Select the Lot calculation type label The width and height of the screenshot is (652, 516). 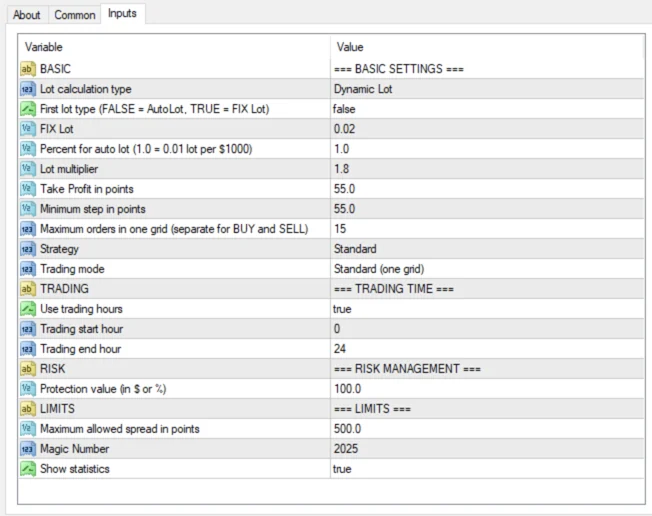(x=86, y=89)
